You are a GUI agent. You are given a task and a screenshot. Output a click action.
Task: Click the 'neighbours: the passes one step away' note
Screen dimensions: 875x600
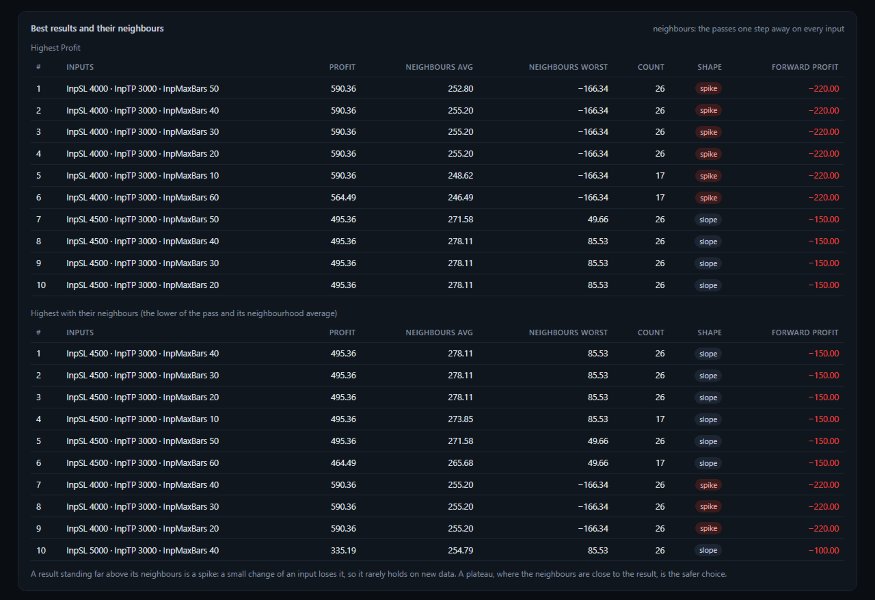point(748,29)
